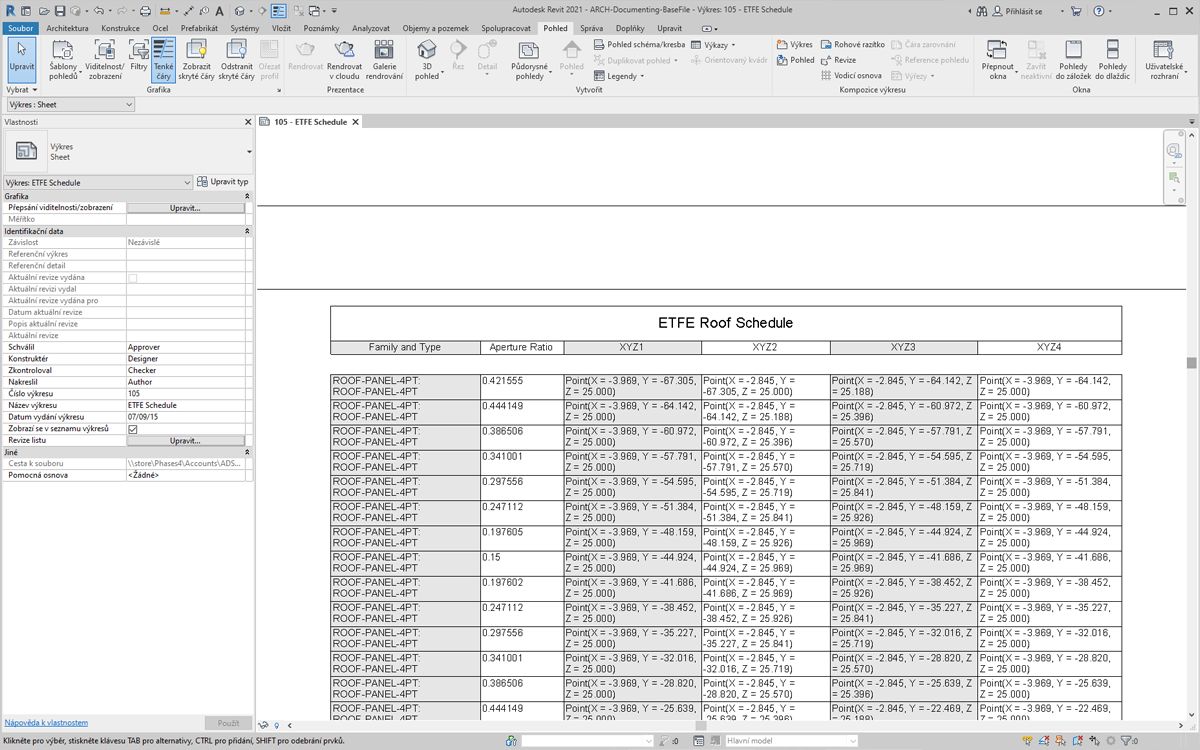
Task: Open Půdorysné pohledy plan views
Action: (x=529, y=60)
